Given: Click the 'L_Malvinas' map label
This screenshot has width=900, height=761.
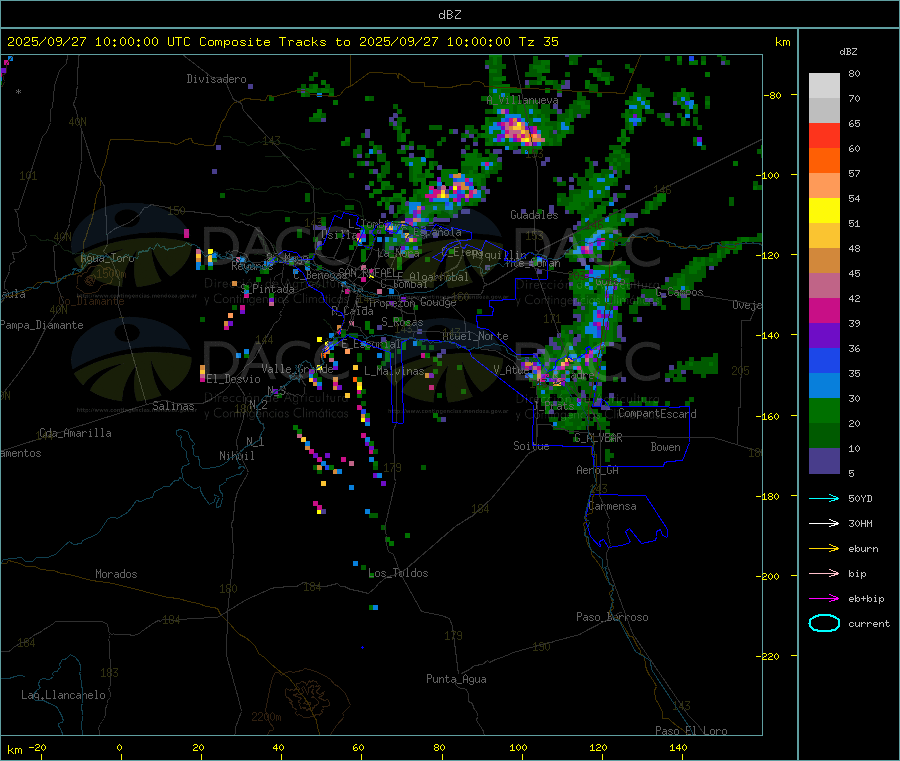Looking at the screenshot, I should (394, 371).
